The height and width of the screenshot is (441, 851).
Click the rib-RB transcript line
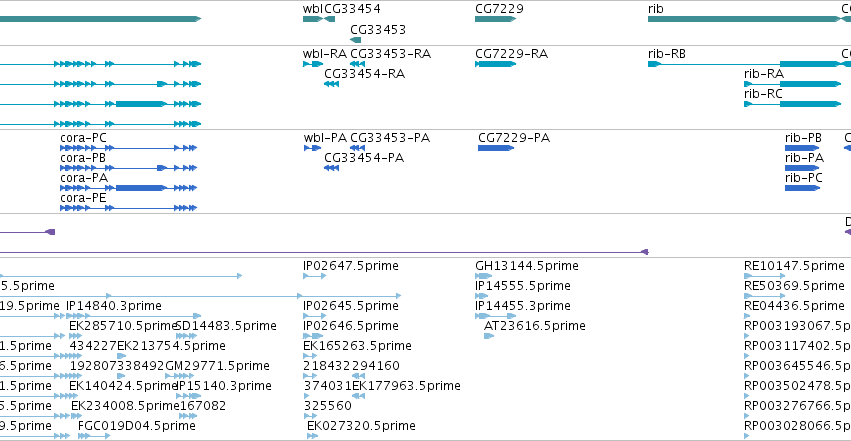tap(744, 64)
